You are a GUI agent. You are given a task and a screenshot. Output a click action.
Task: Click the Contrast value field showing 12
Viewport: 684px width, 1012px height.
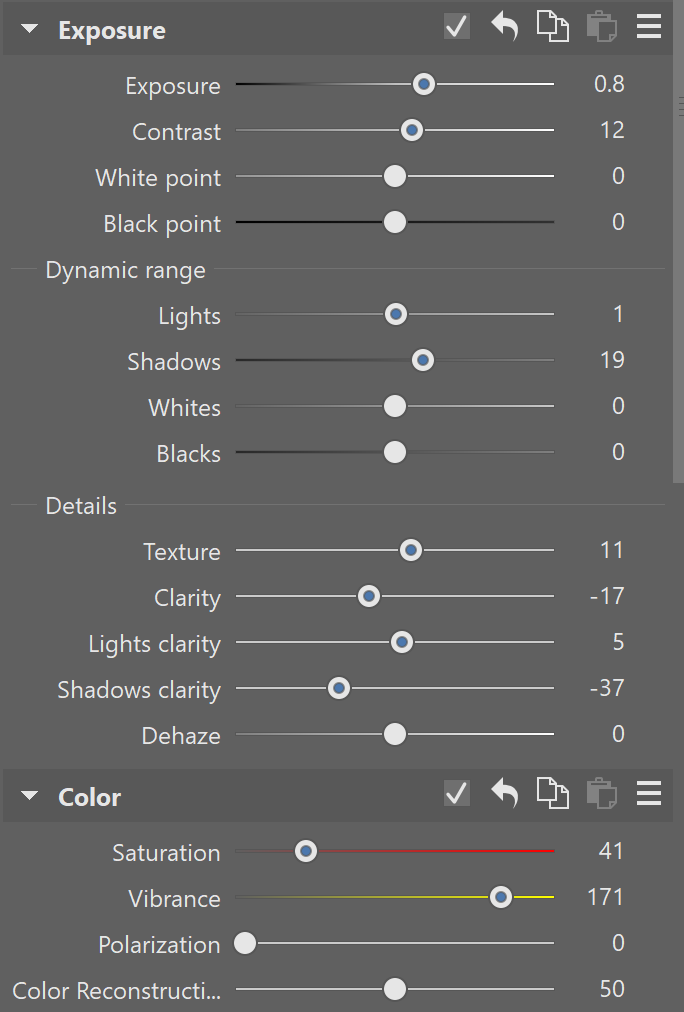612,130
